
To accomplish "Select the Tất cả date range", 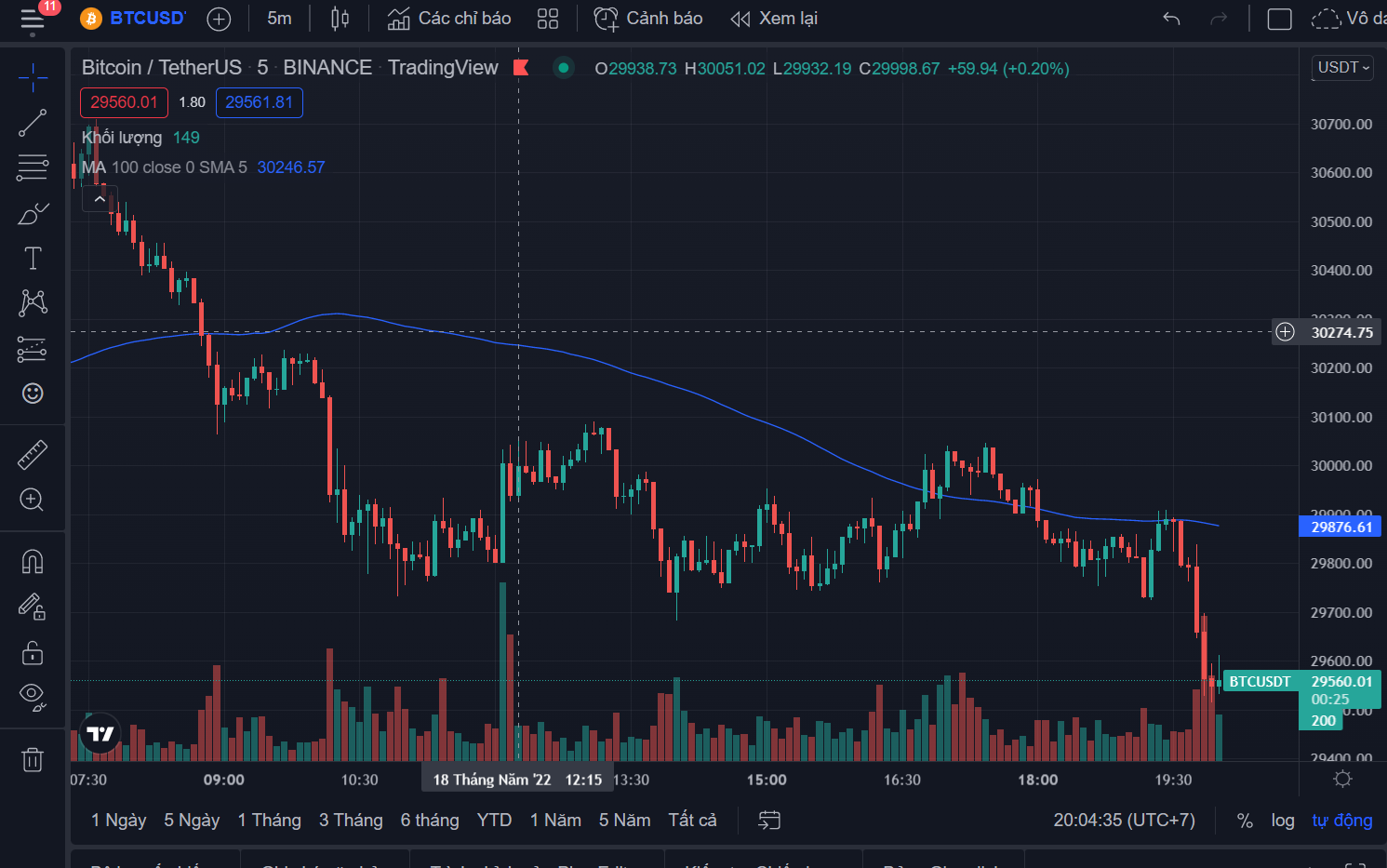I will 692,821.
